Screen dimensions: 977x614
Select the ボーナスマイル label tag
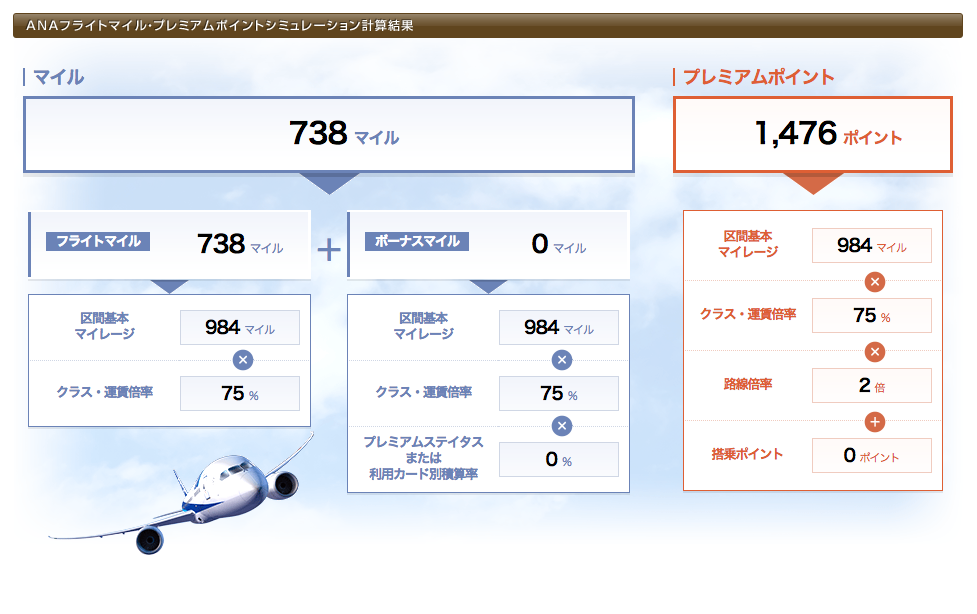(x=417, y=241)
